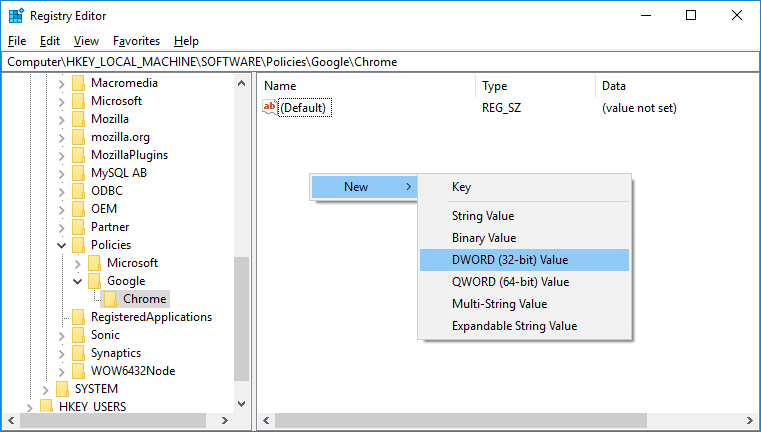Expand the SYSTEM hive node

pos(45,389)
